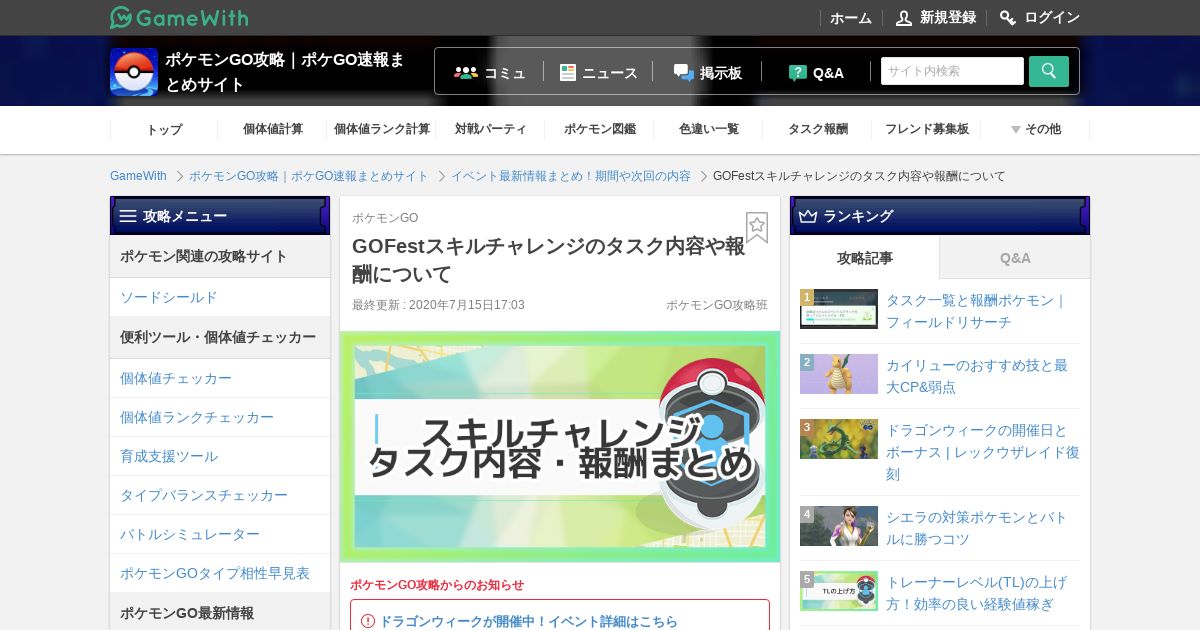The image size is (1200, 630).
Task: Click the green search magnifier button
Action: pyautogui.click(x=1049, y=71)
